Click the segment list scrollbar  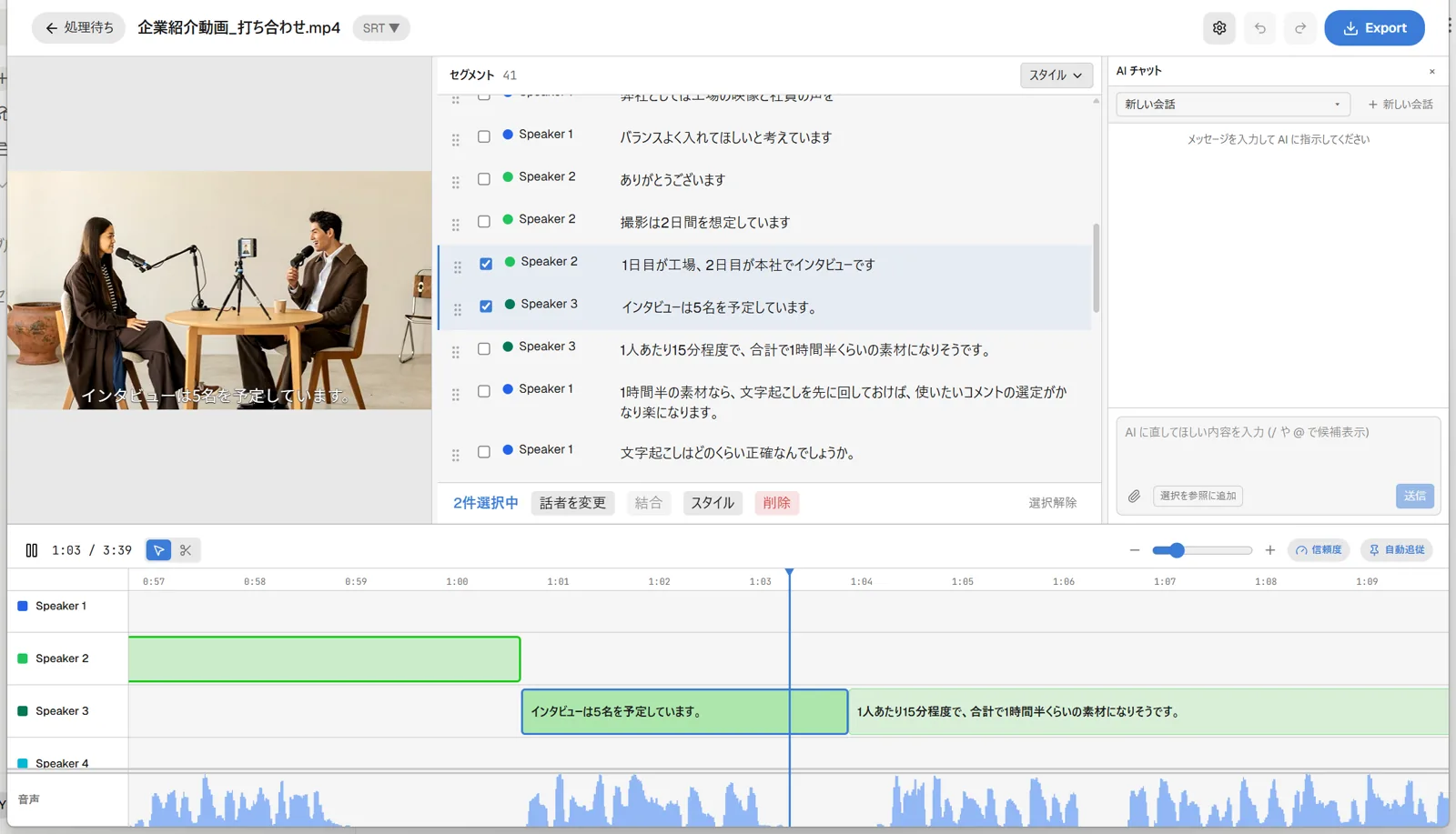1096,268
